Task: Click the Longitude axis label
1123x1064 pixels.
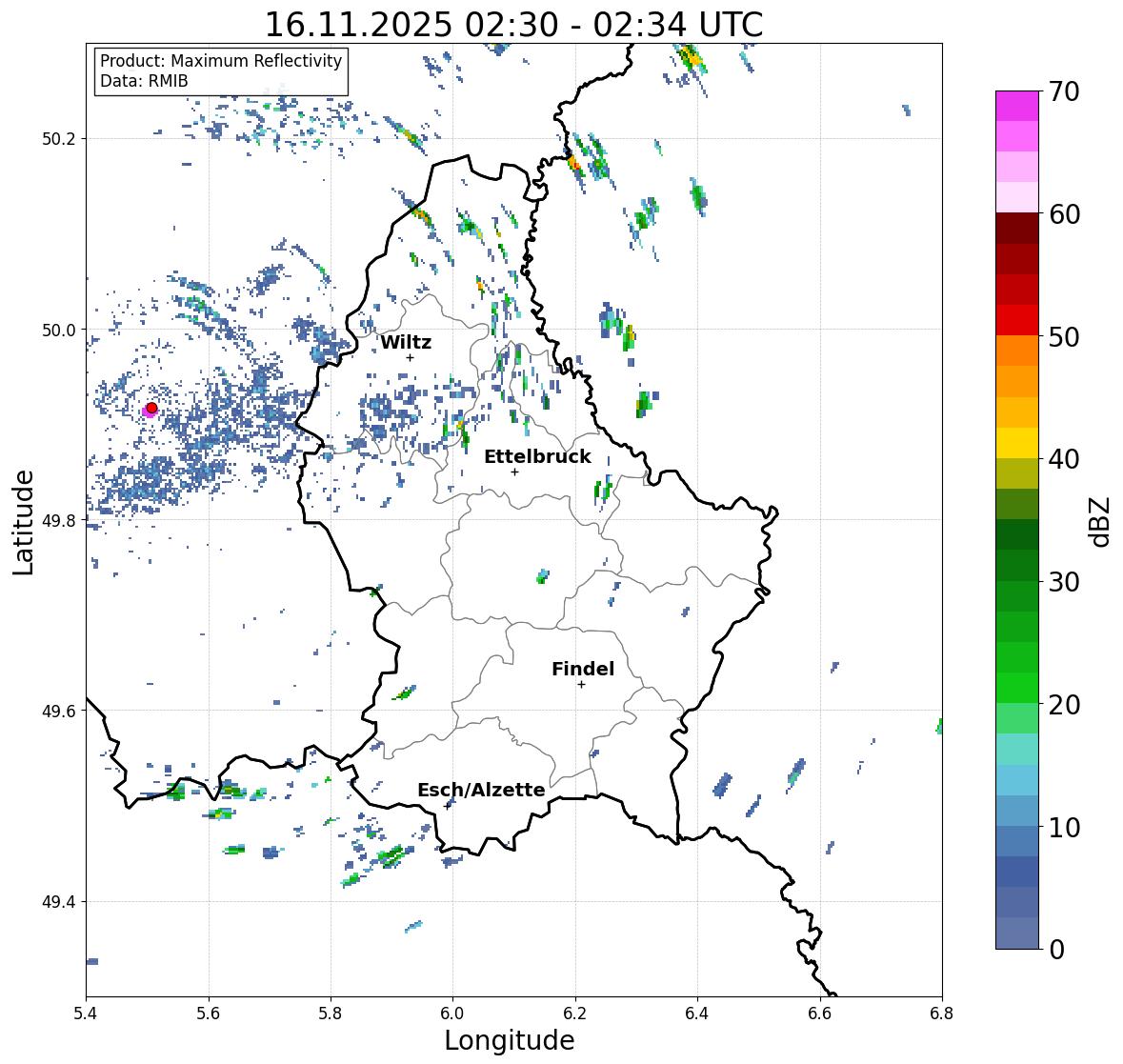Action: (510, 1040)
